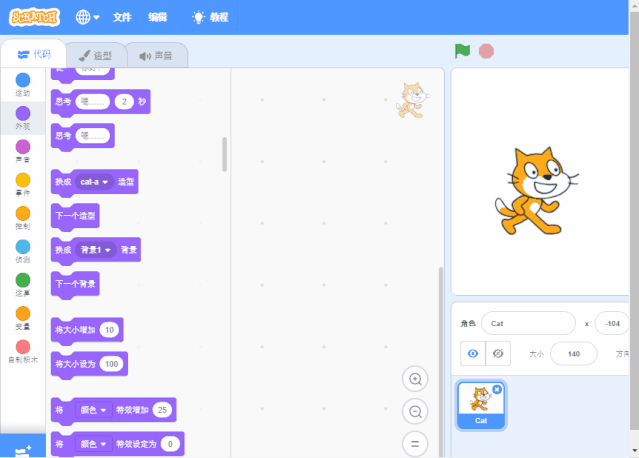Image resolution: width=639 pixels, height=458 pixels.
Task: Zoom in the code workspace
Action: [415, 379]
